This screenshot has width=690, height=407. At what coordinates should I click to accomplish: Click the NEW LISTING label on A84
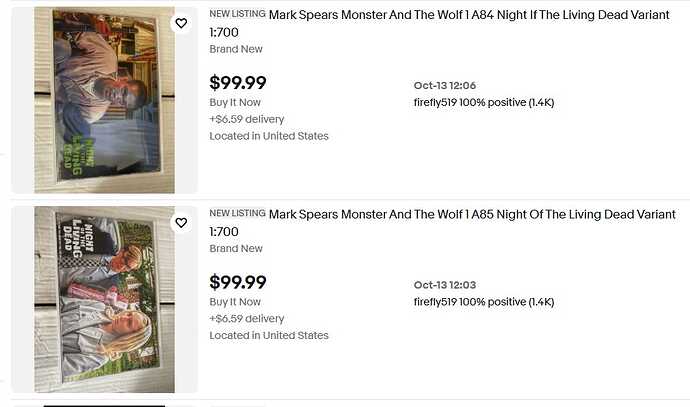pyautogui.click(x=237, y=14)
